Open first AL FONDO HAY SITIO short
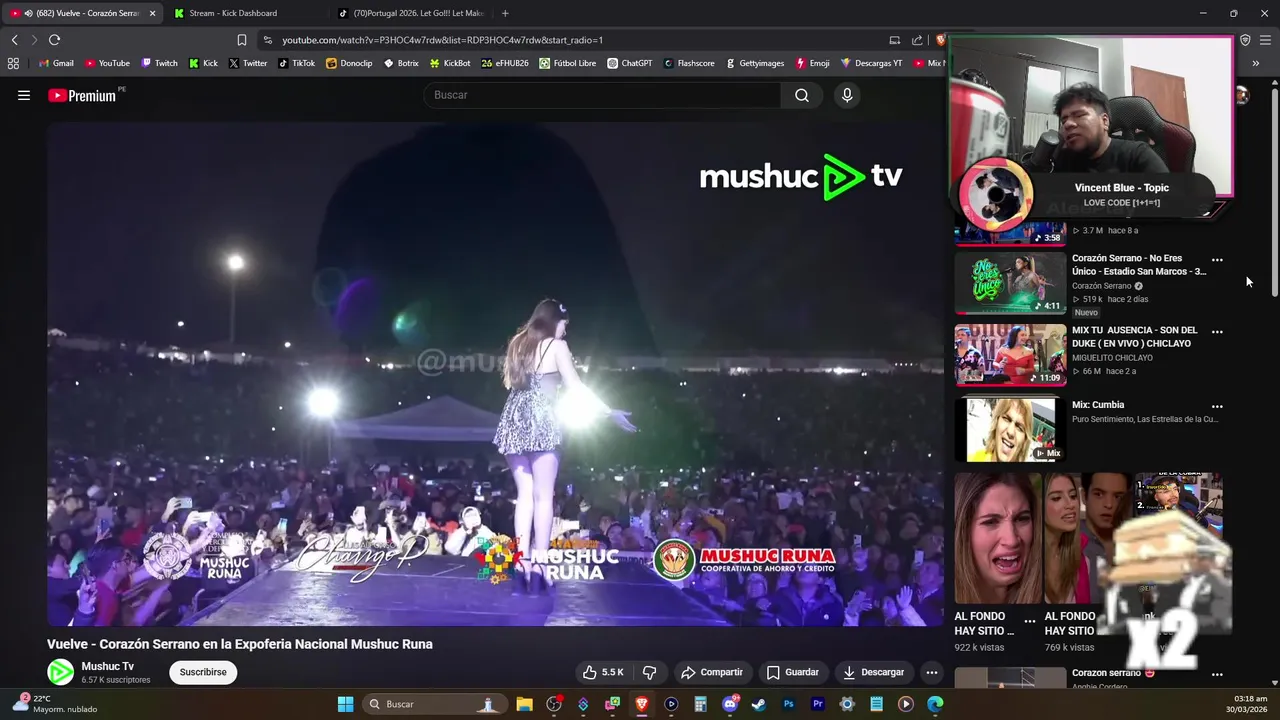Screen dimensions: 1280x720 point(997,538)
